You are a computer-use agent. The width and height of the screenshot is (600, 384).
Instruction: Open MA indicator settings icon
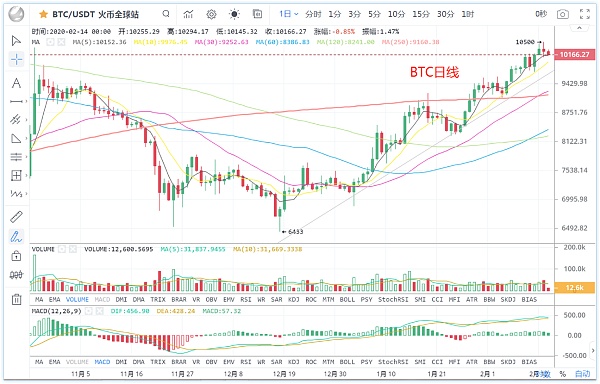click(51, 42)
